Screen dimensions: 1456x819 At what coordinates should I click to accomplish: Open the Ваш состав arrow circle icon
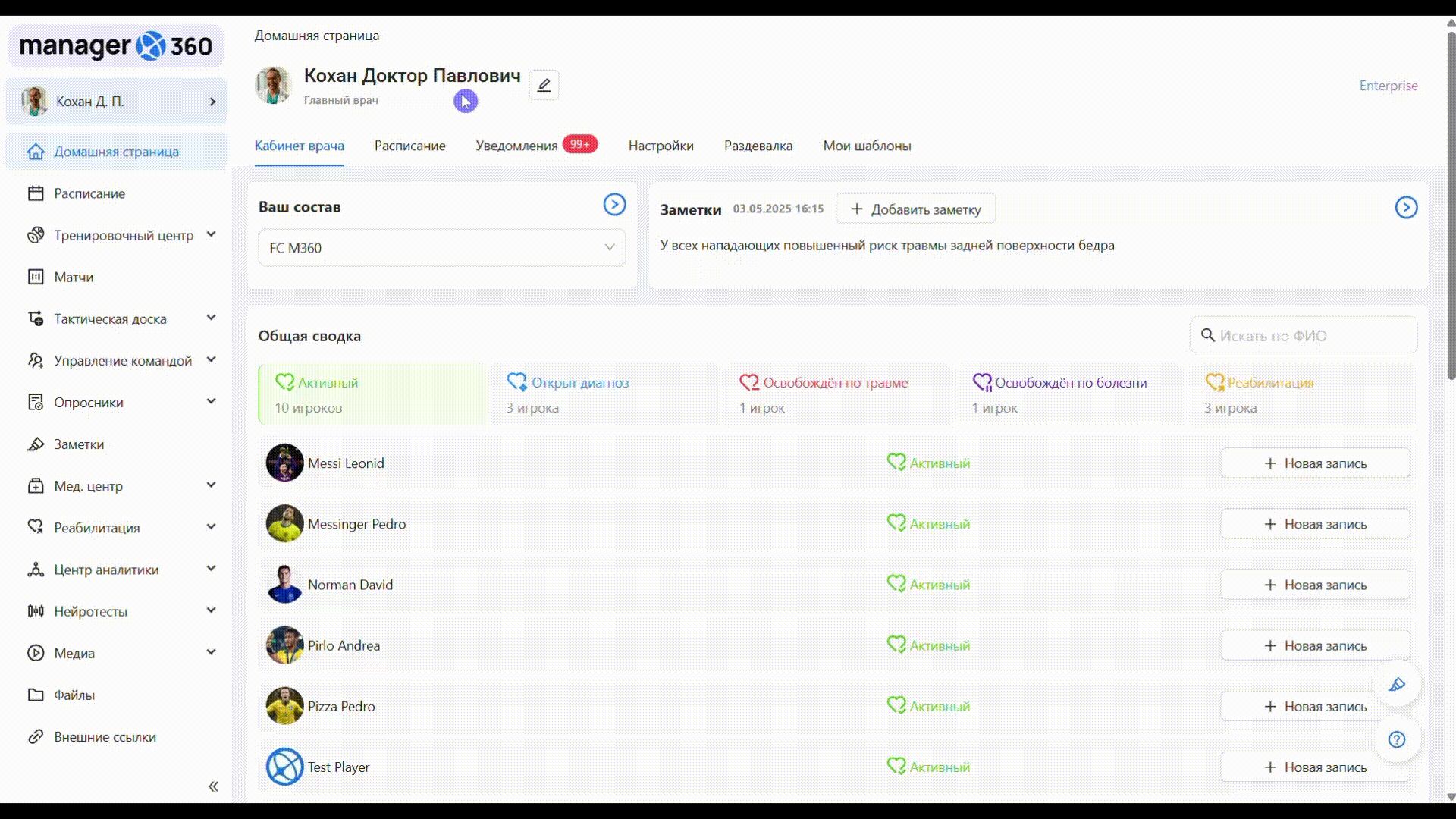(614, 204)
